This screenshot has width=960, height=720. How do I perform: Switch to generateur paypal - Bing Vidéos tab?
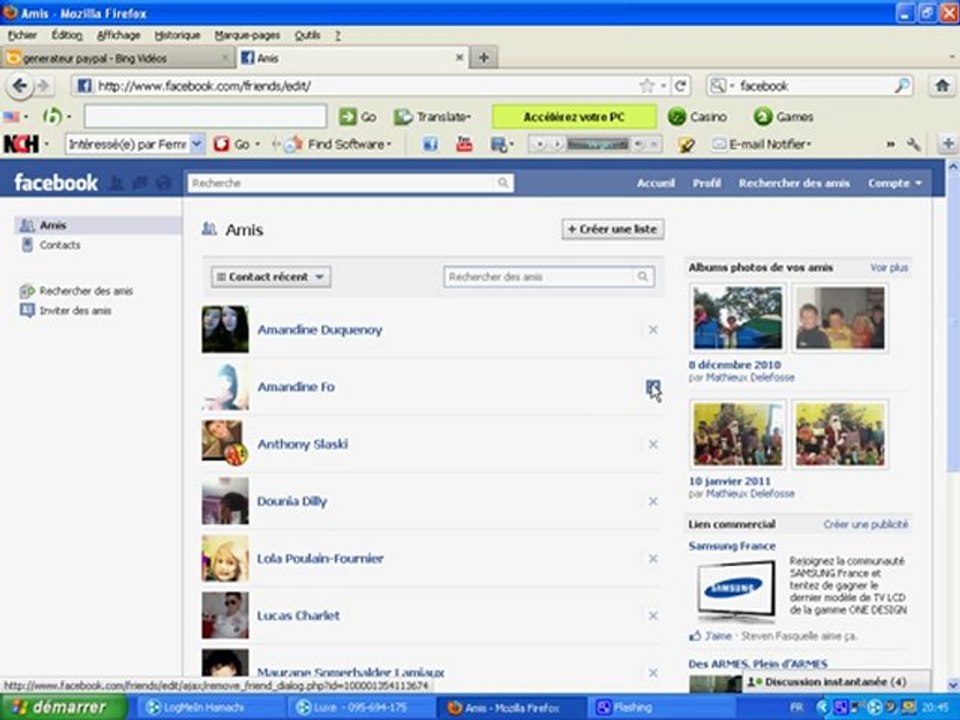118,58
